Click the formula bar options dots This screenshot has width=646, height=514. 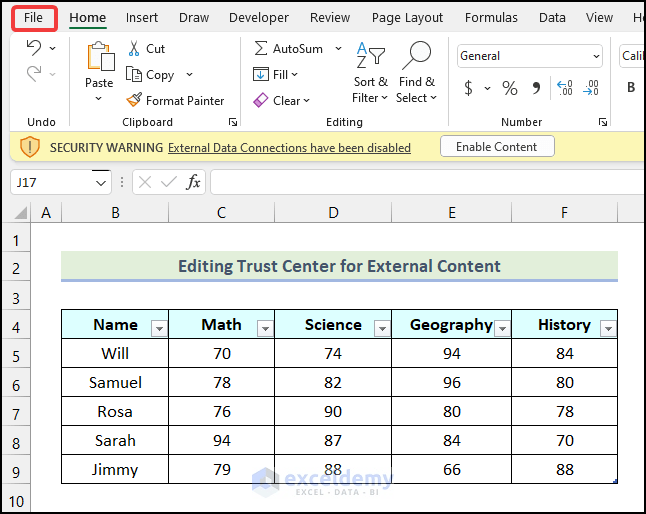(122, 182)
